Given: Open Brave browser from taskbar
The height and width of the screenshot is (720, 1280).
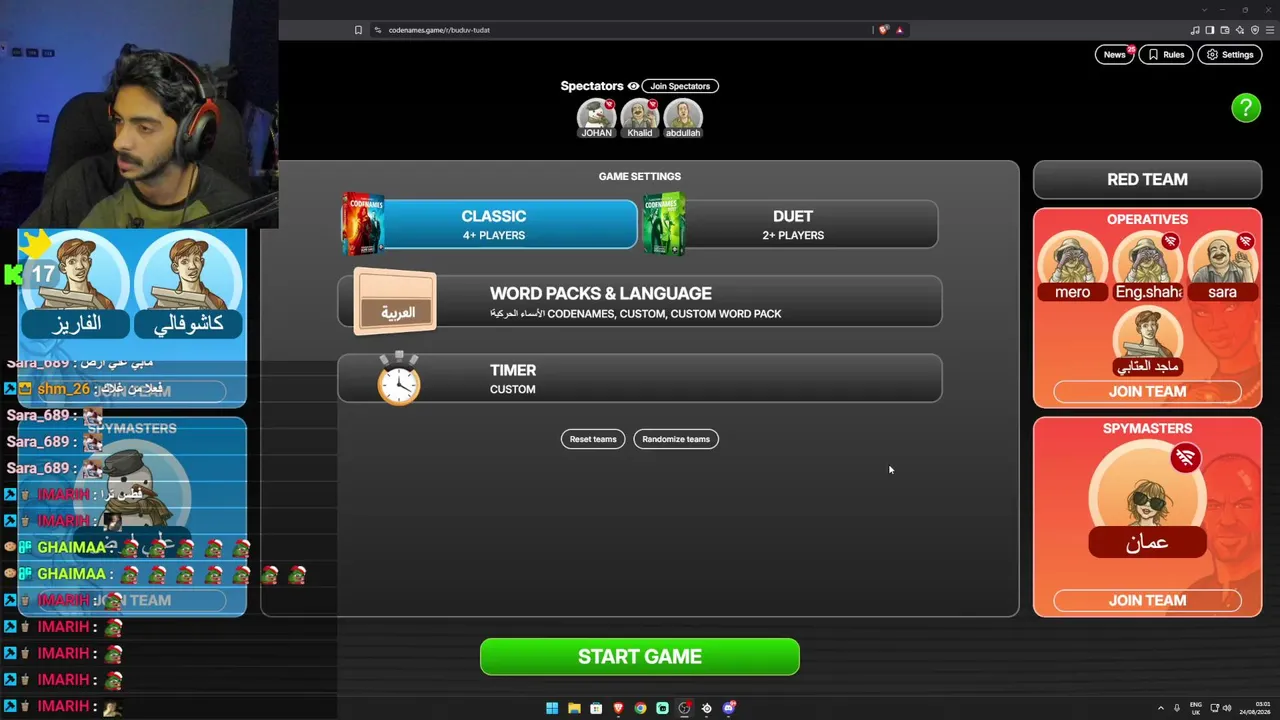Looking at the screenshot, I should coord(618,708).
